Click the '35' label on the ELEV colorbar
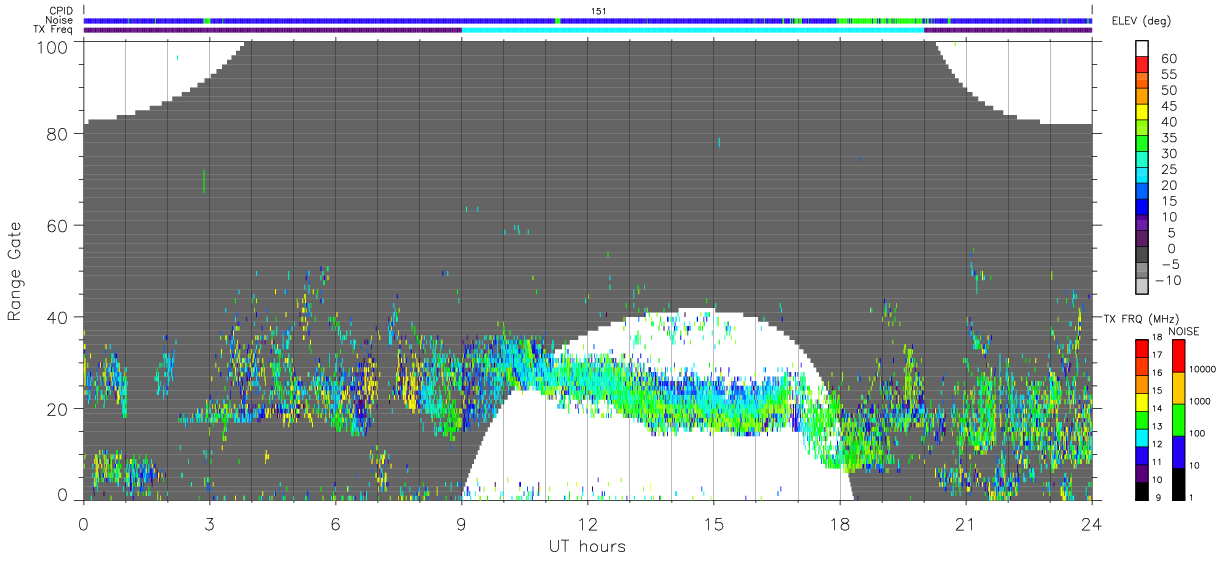This screenshot has width=1228, height=567. click(1168, 137)
